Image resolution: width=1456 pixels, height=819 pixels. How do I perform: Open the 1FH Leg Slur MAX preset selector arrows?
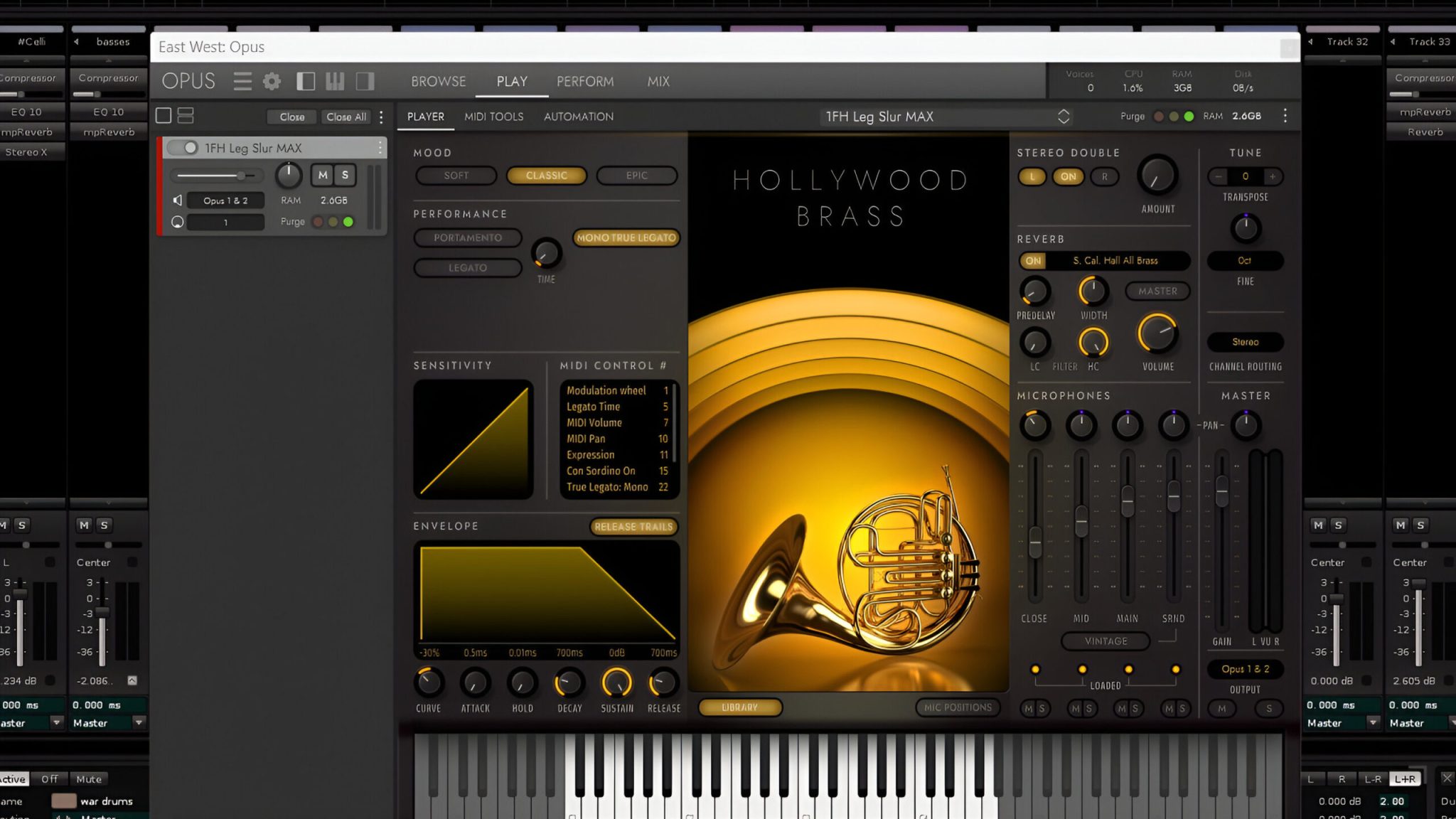(1064, 117)
